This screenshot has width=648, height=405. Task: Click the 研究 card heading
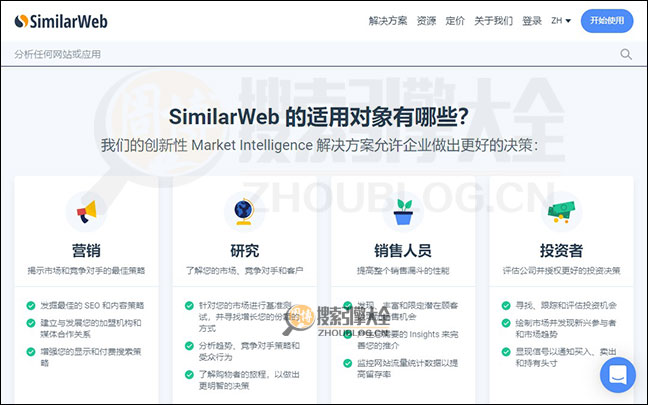click(x=244, y=250)
